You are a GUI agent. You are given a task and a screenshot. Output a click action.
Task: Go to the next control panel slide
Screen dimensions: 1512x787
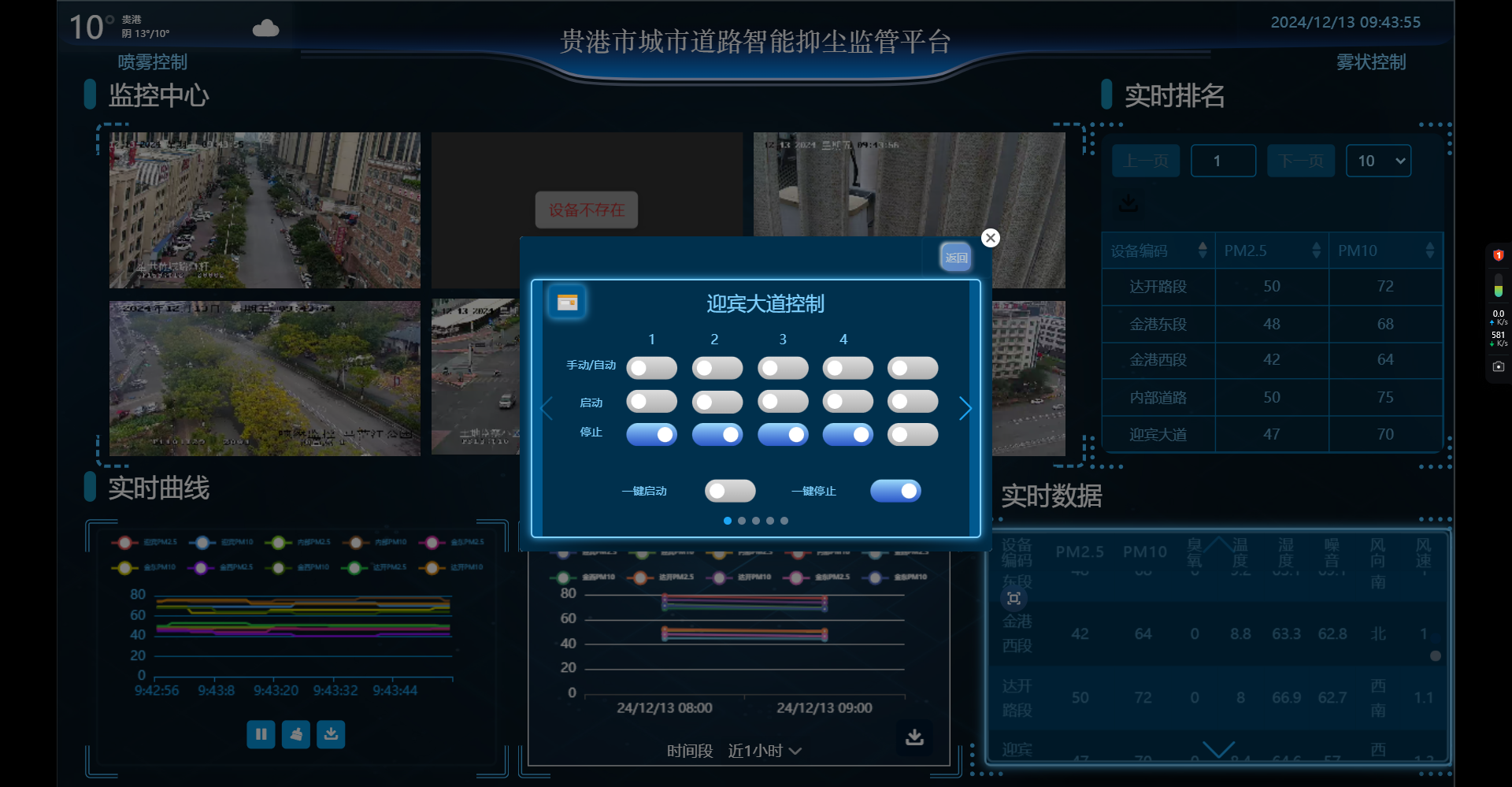(965, 408)
